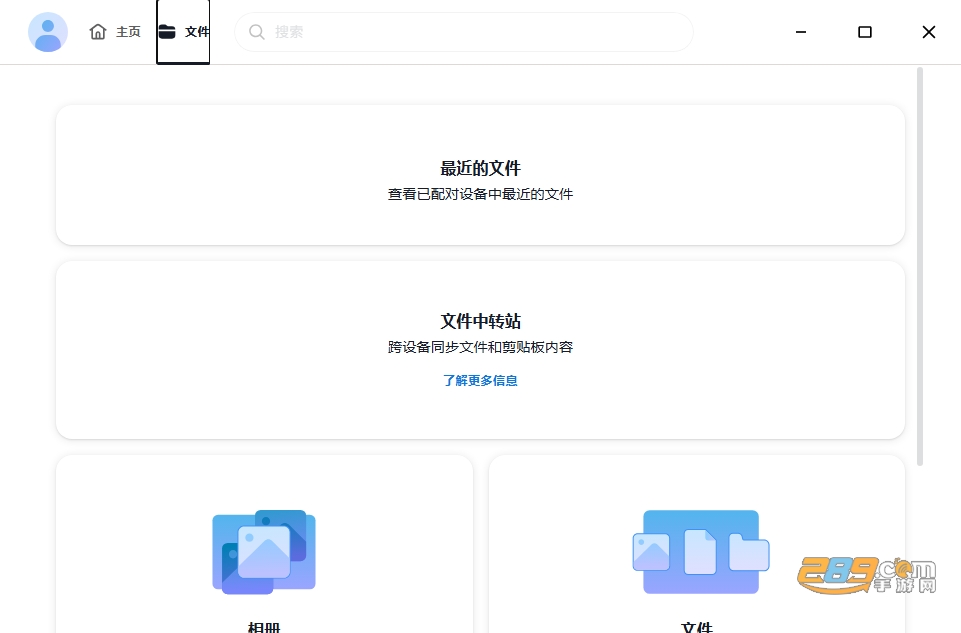961x633 pixels.
Task: Close the application window
Action: tap(929, 32)
